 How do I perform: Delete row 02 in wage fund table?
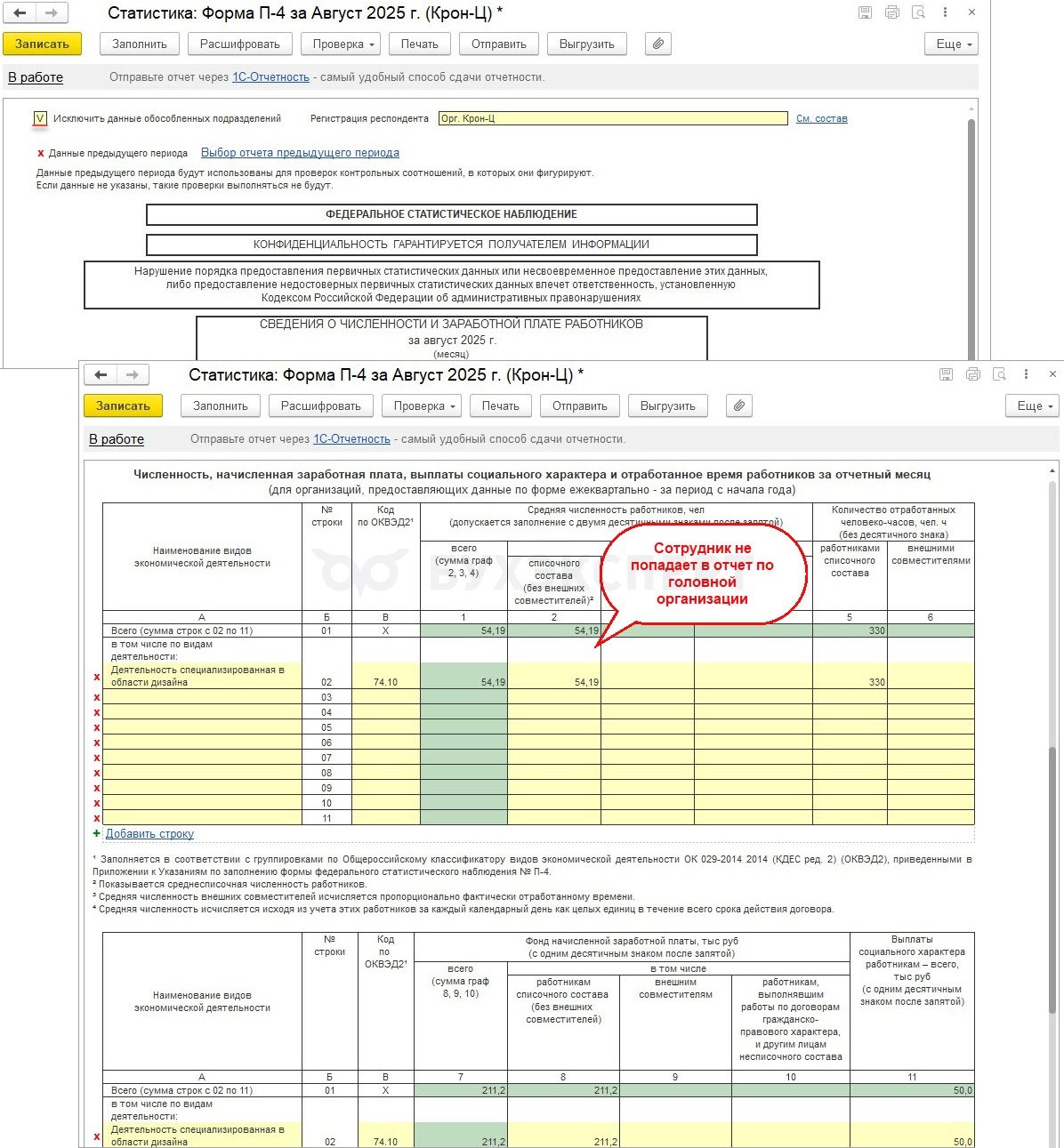pyautogui.click(x=97, y=1137)
